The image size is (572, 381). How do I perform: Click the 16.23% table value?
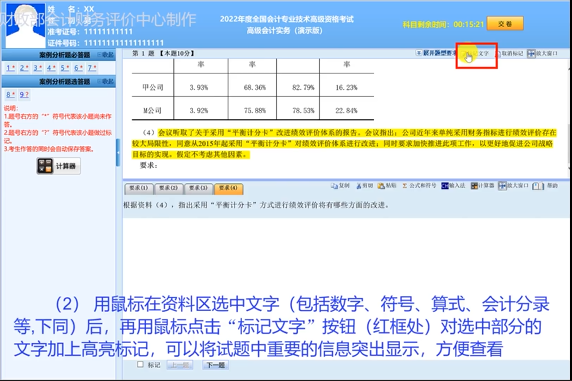pos(347,88)
